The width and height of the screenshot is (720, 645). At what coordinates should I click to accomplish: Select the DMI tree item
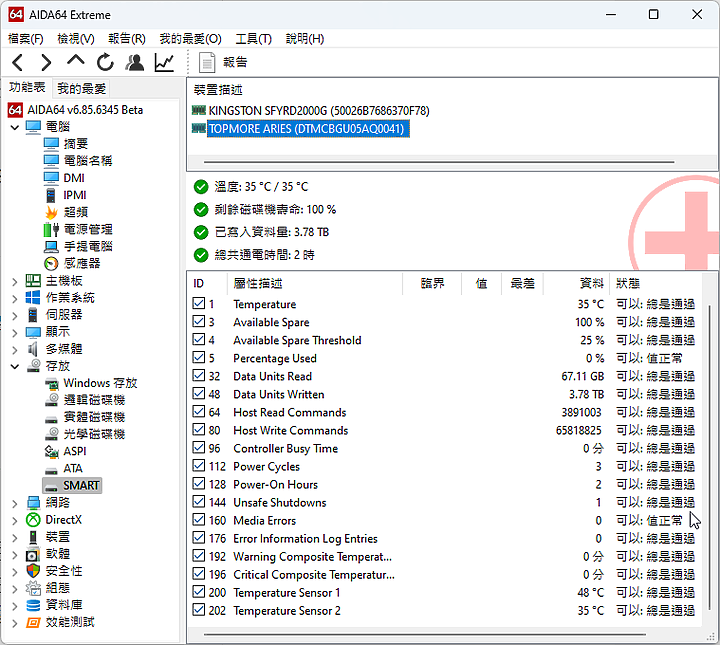coord(73,178)
